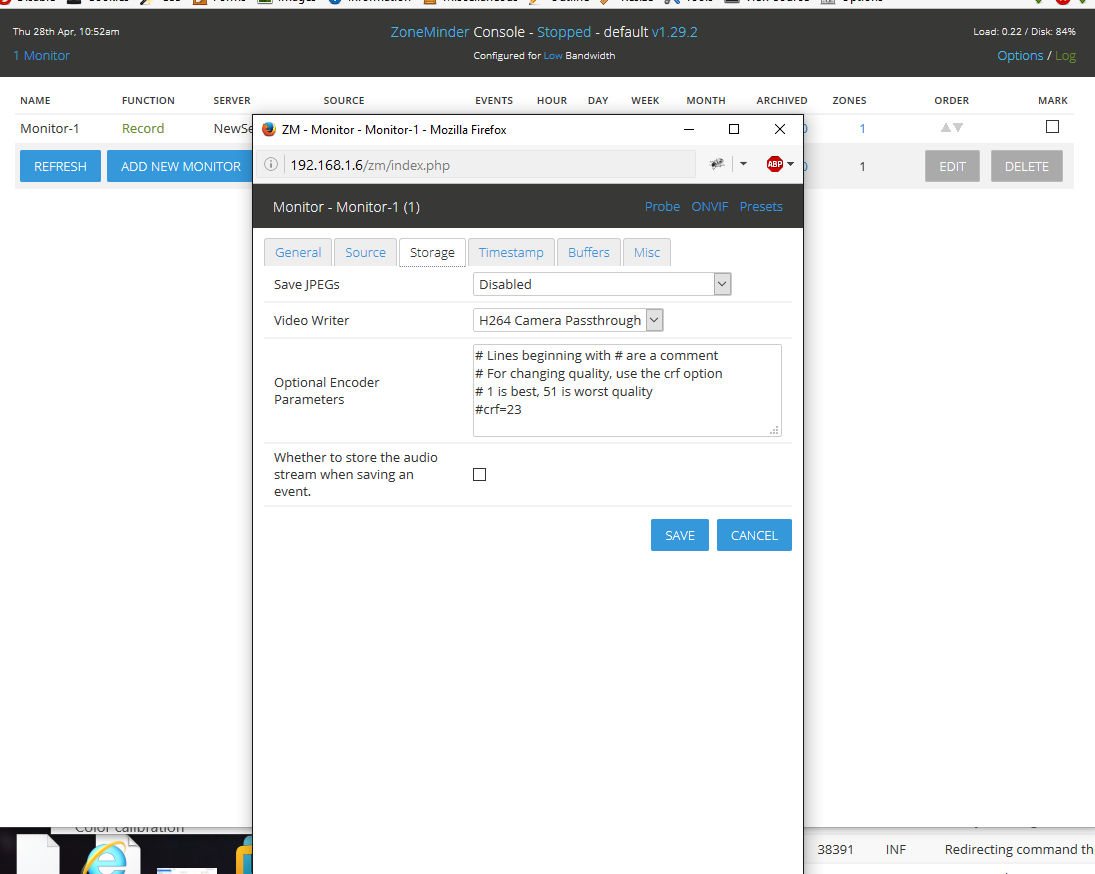Open the Timestamp tab
Screen dimensions: 1095x874
[511, 253]
